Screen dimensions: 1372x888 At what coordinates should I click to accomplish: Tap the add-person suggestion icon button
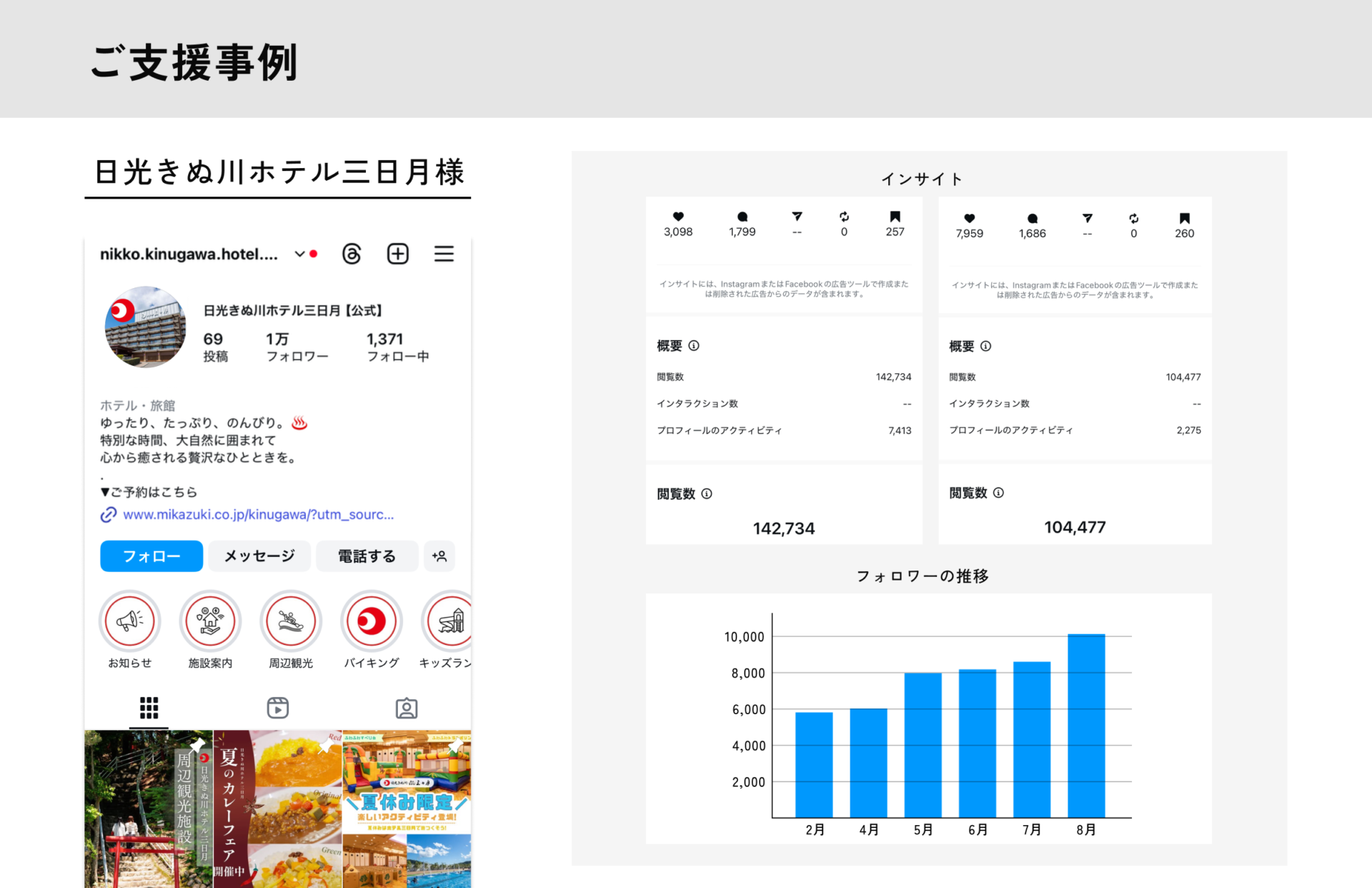click(439, 556)
